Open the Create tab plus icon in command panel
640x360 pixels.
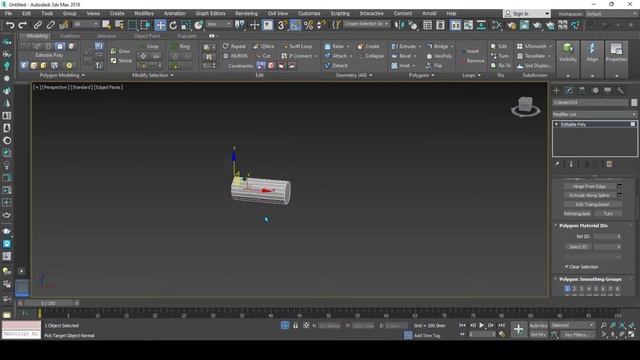556,91
